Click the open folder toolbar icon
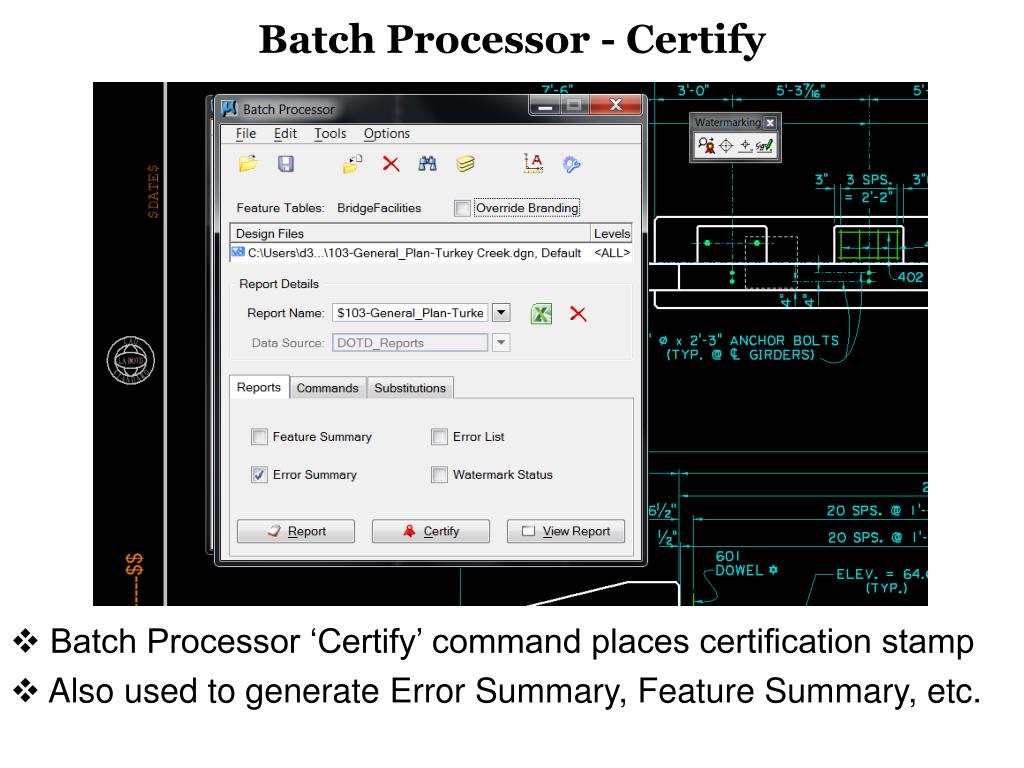 248,163
